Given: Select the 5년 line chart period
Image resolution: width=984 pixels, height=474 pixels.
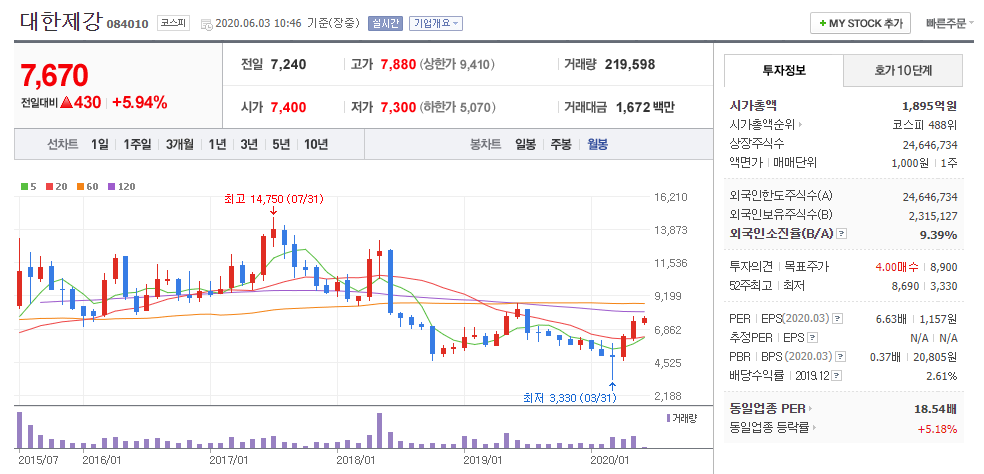Looking at the screenshot, I should 281,144.
